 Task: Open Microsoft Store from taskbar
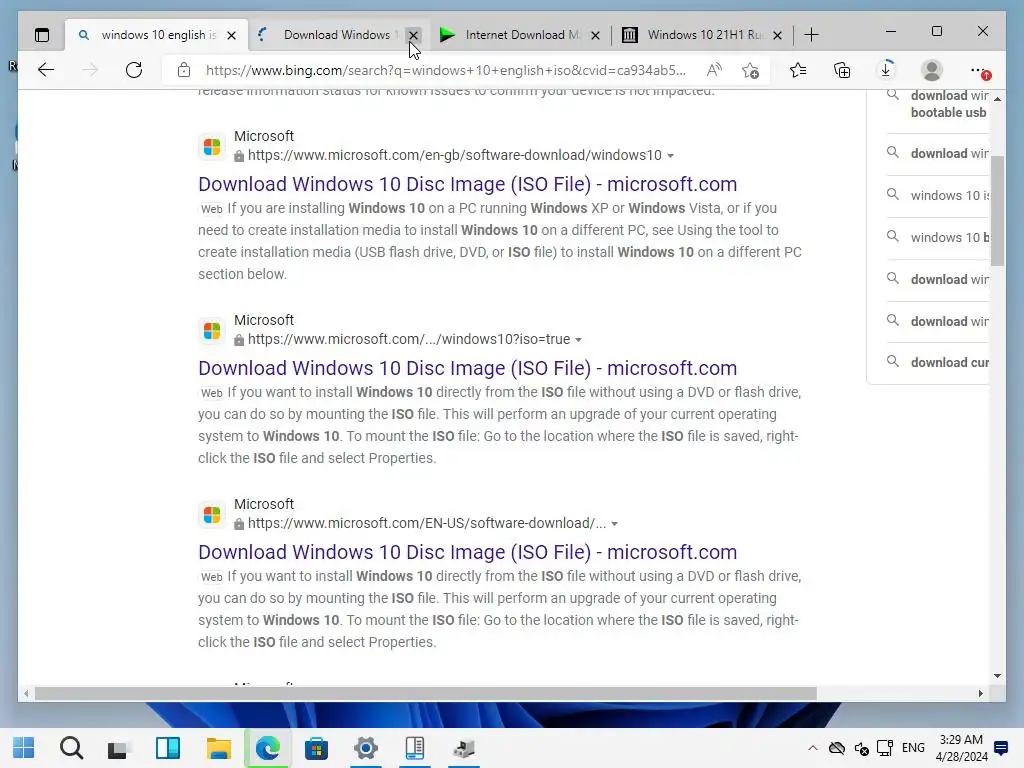tap(317, 748)
